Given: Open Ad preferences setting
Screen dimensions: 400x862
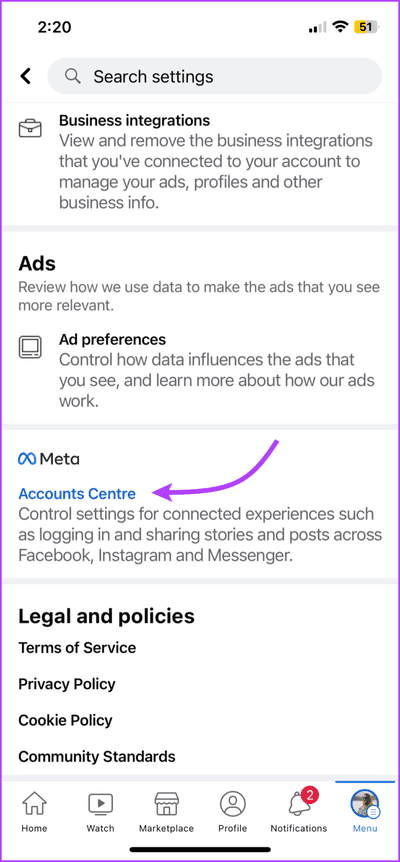Looking at the screenshot, I should pos(200,370).
